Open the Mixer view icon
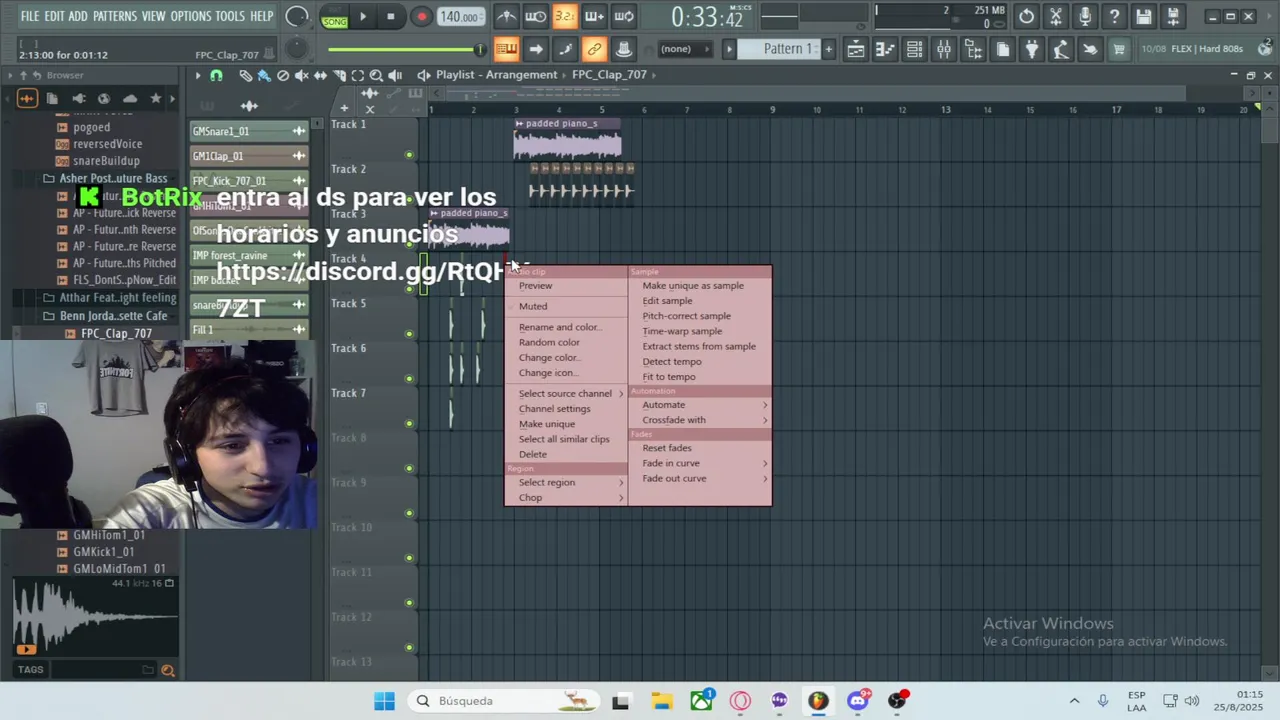Screen dimensions: 1280x720 (943, 49)
